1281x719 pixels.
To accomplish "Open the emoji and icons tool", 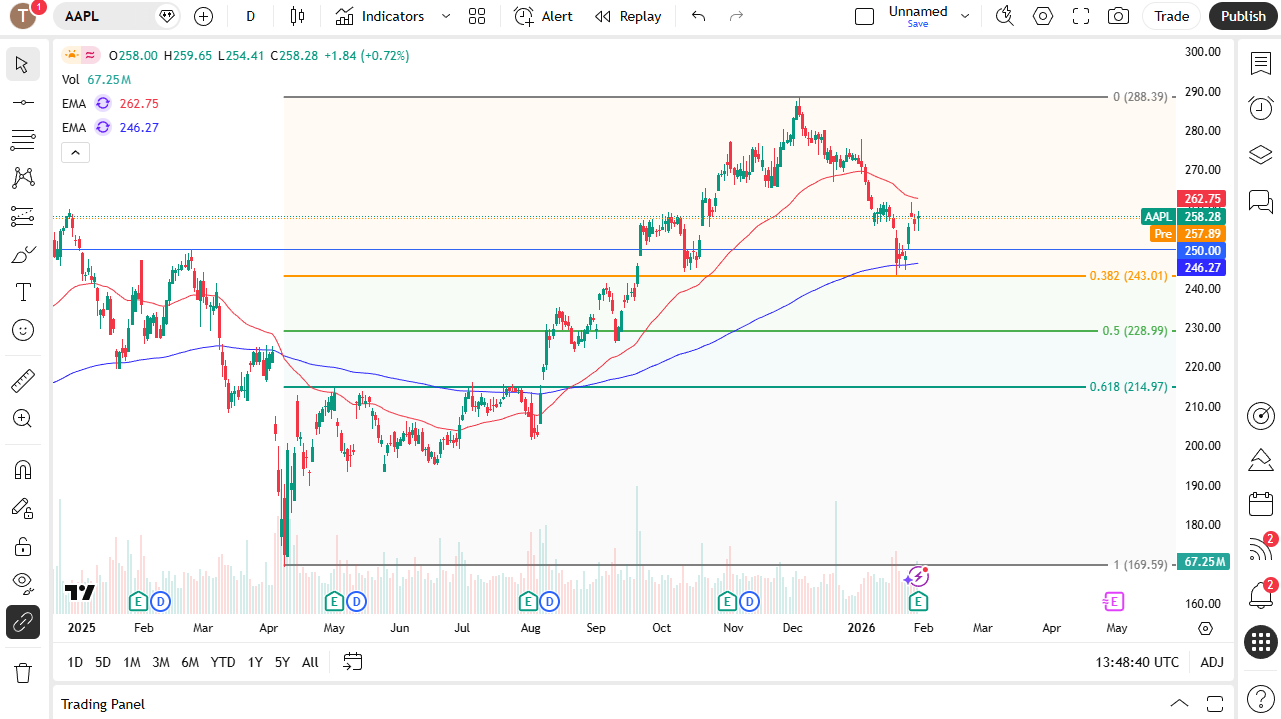I will coord(22,330).
